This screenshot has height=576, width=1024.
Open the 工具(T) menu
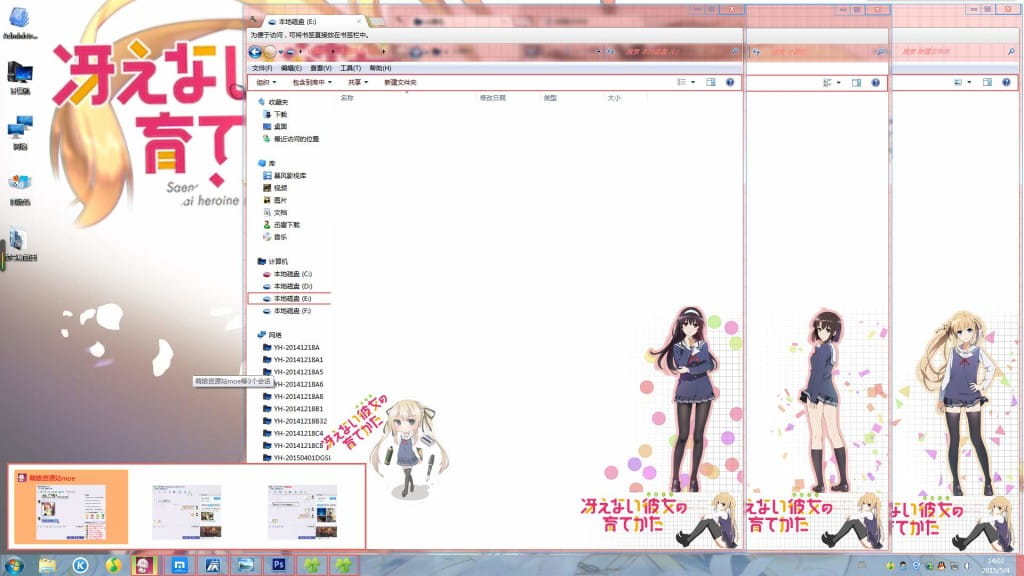350,67
